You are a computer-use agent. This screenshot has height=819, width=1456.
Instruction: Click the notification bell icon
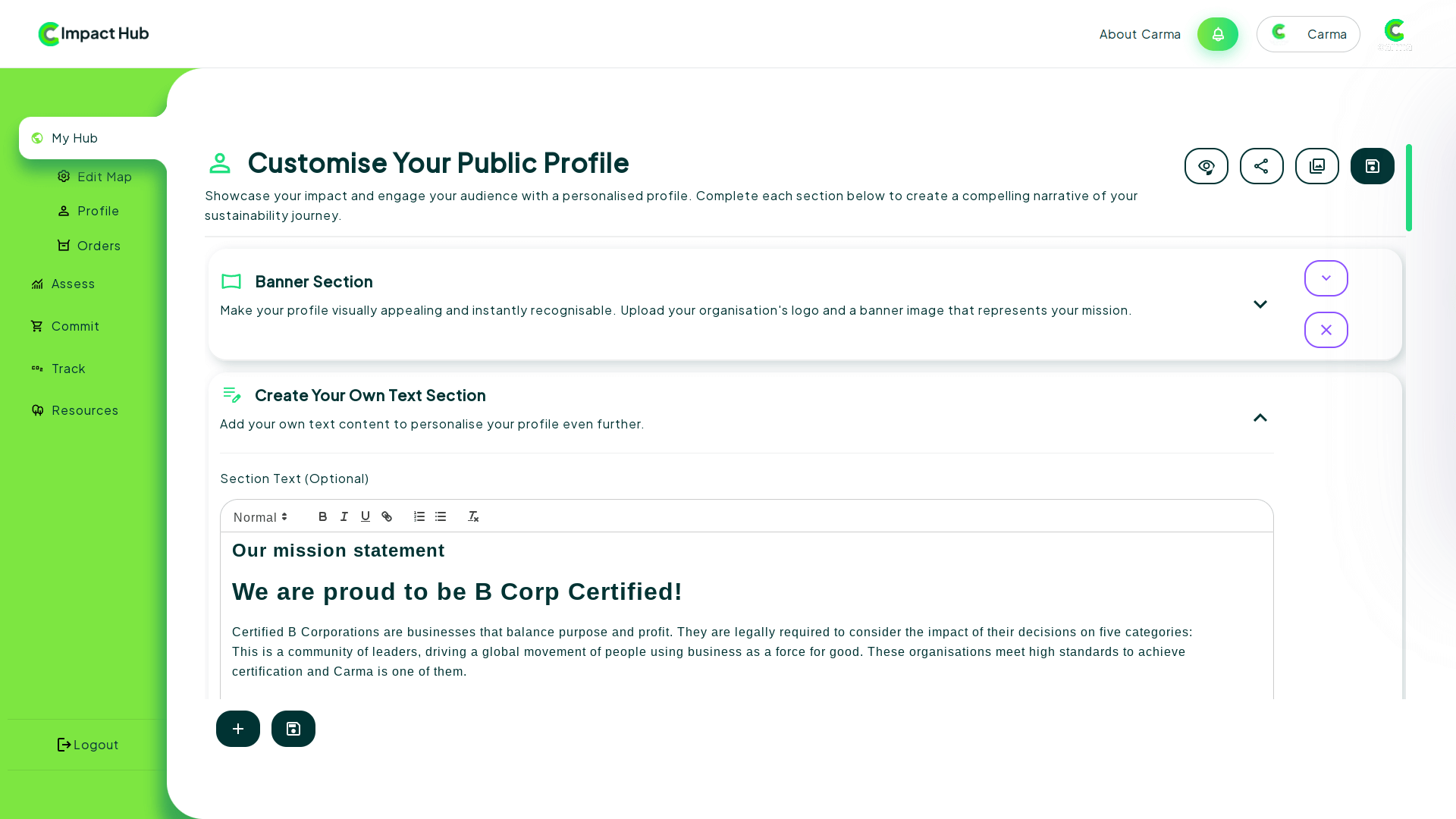1217,34
